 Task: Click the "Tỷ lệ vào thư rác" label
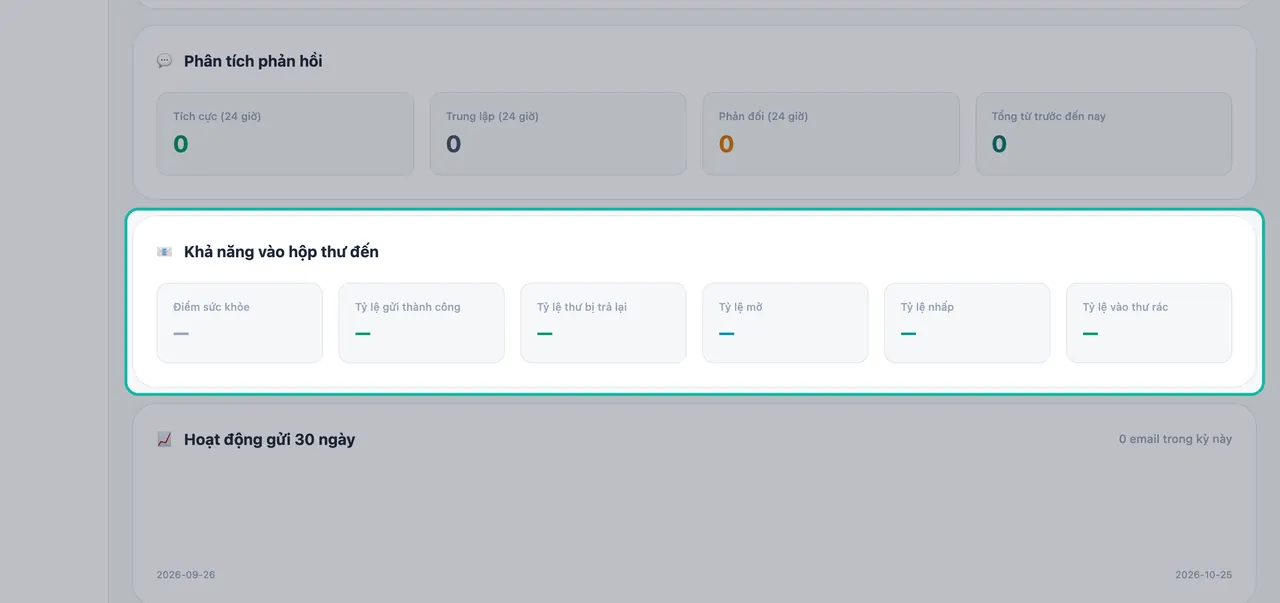[x=1125, y=307]
